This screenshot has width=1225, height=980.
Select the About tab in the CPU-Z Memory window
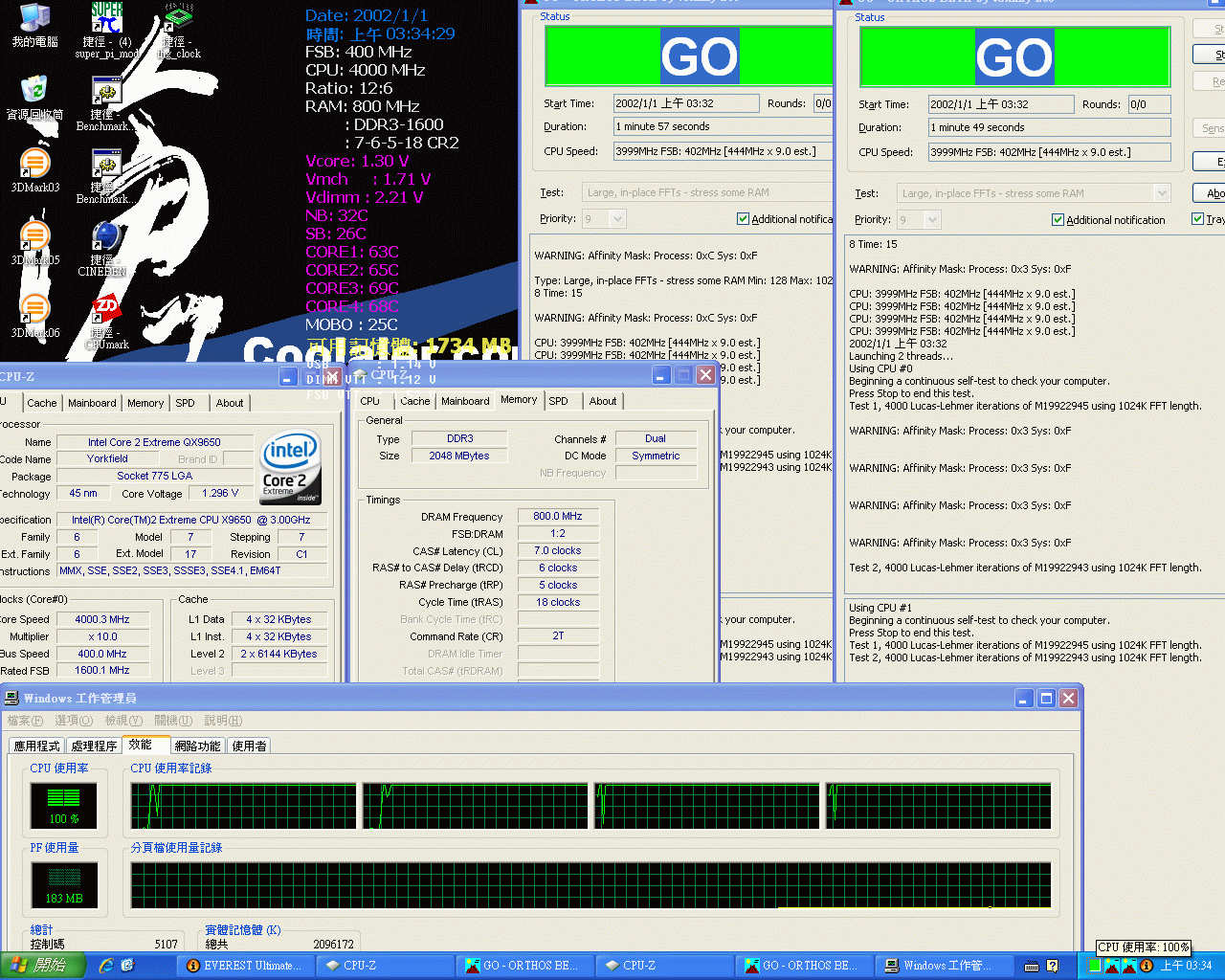click(603, 402)
